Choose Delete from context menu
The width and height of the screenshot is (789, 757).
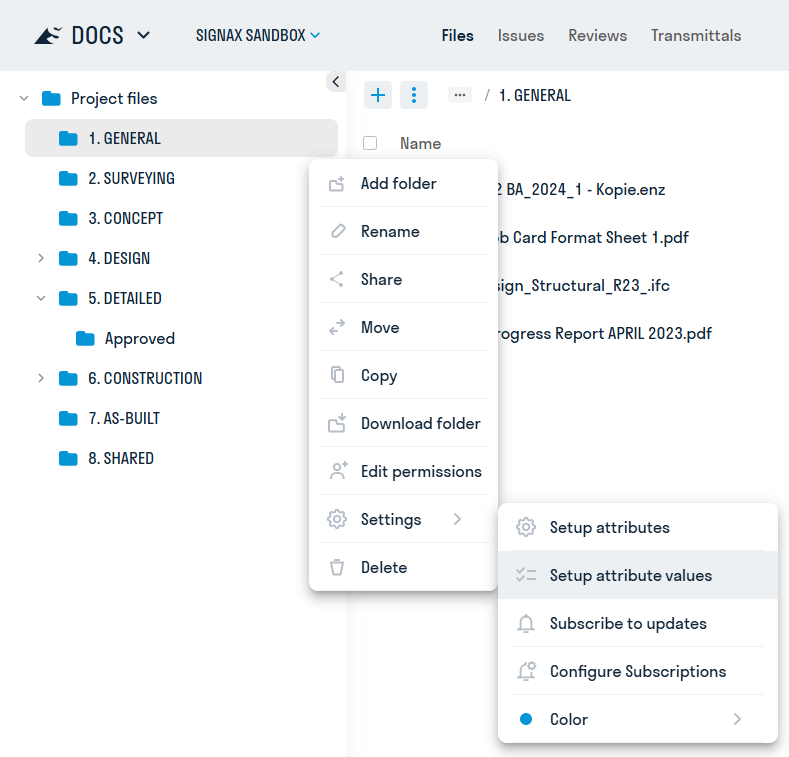pos(404,567)
